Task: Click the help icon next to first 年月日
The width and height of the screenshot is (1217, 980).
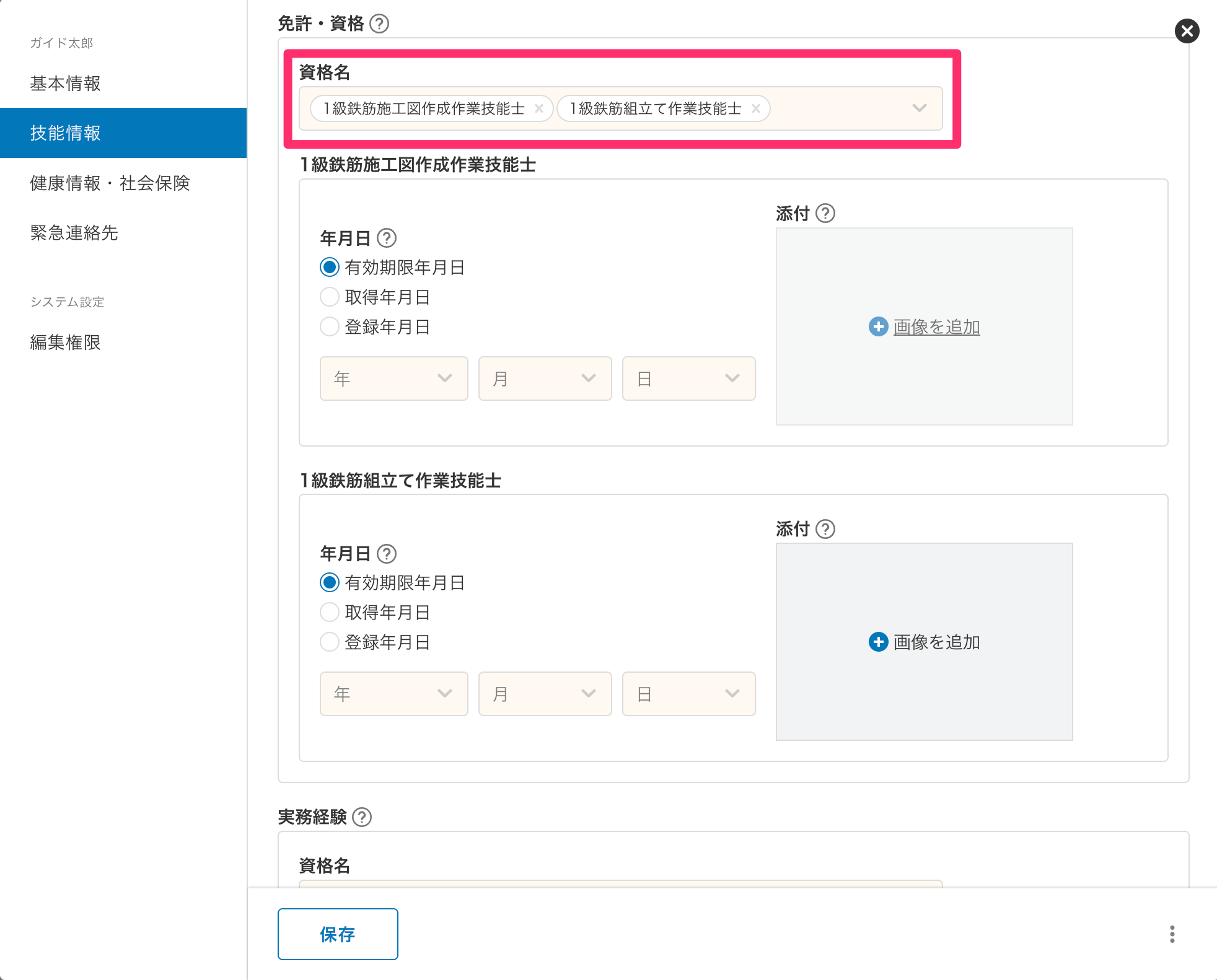Action: point(387,238)
